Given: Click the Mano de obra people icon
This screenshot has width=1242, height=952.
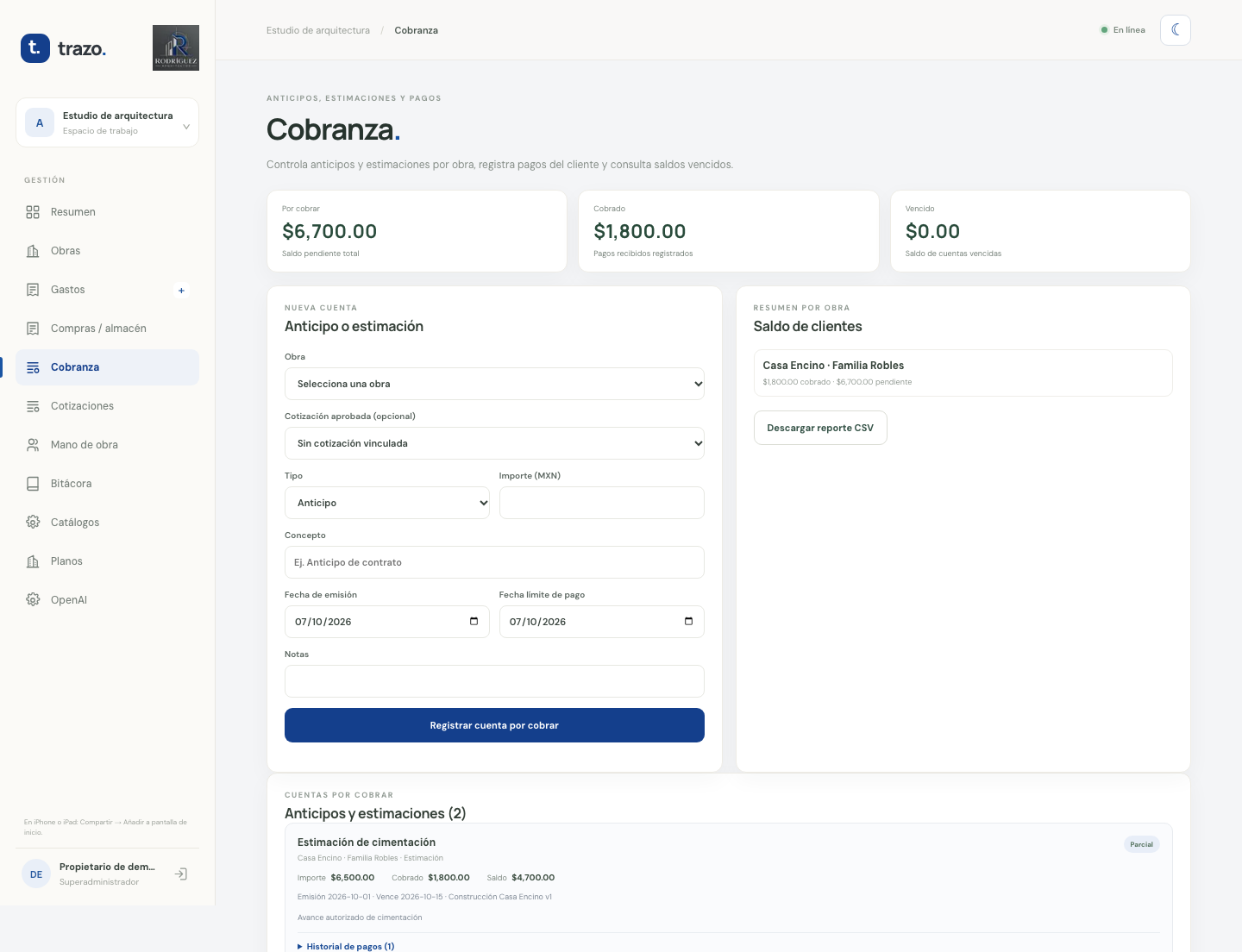Looking at the screenshot, I should (x=33, y=445).
